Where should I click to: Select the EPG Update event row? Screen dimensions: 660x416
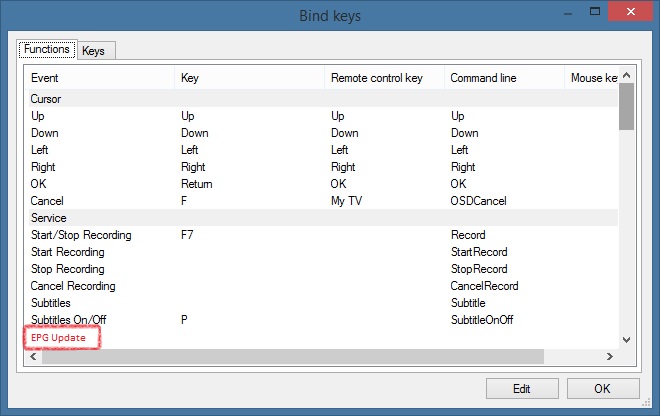(x=64, y=338)
